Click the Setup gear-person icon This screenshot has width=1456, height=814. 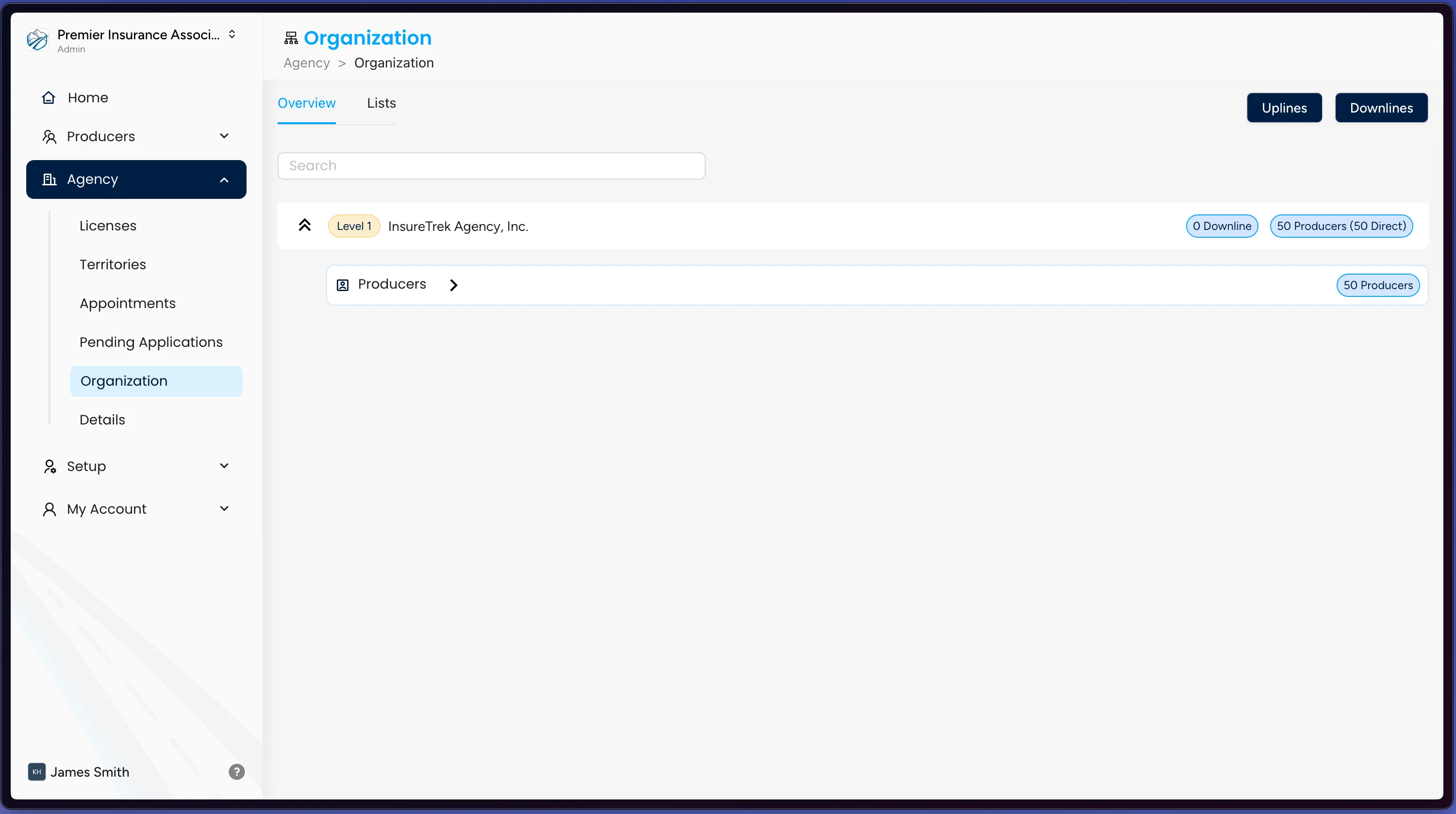coord(49,466)
